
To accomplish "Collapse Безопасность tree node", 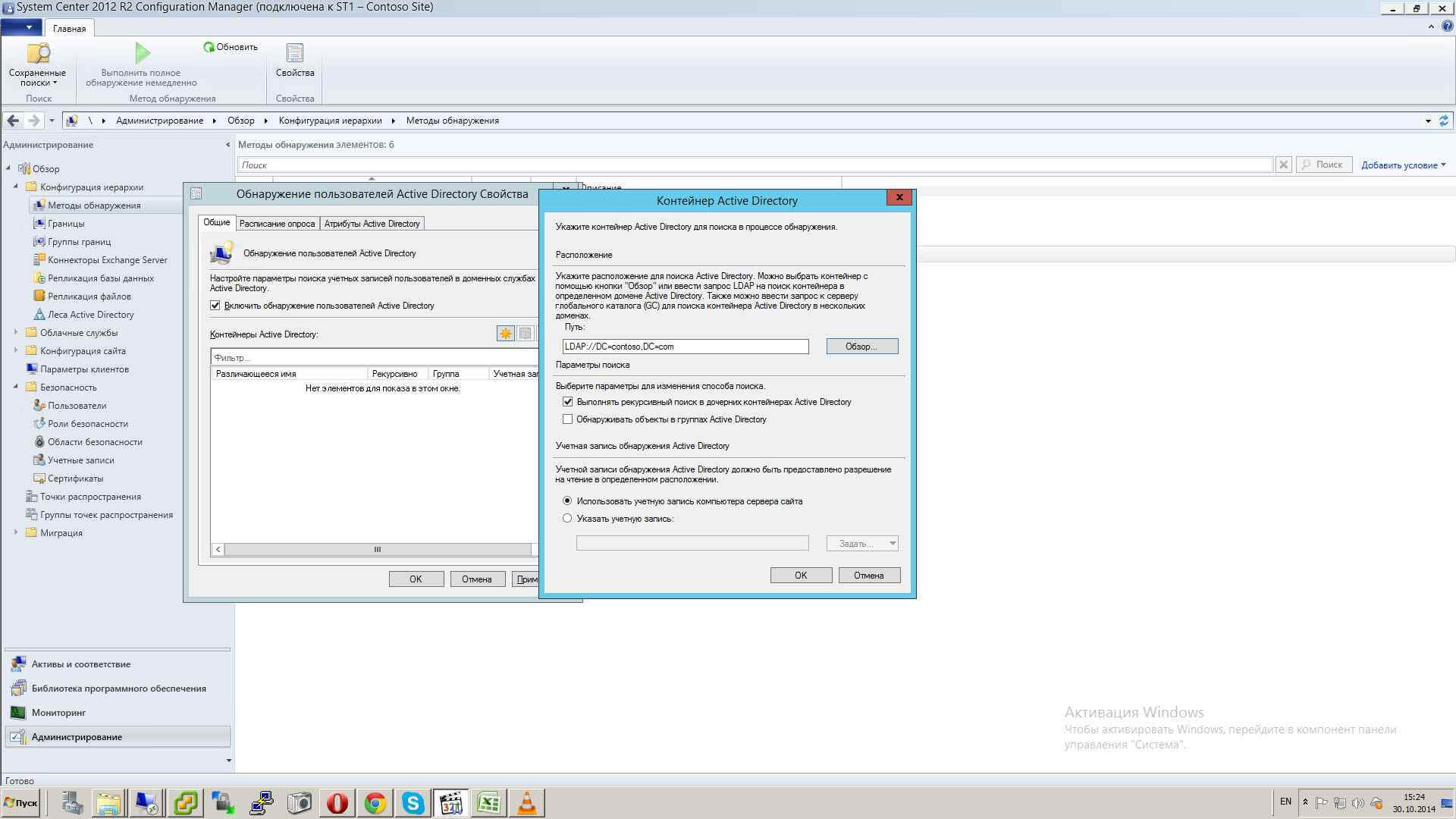I will pos(16,387).
